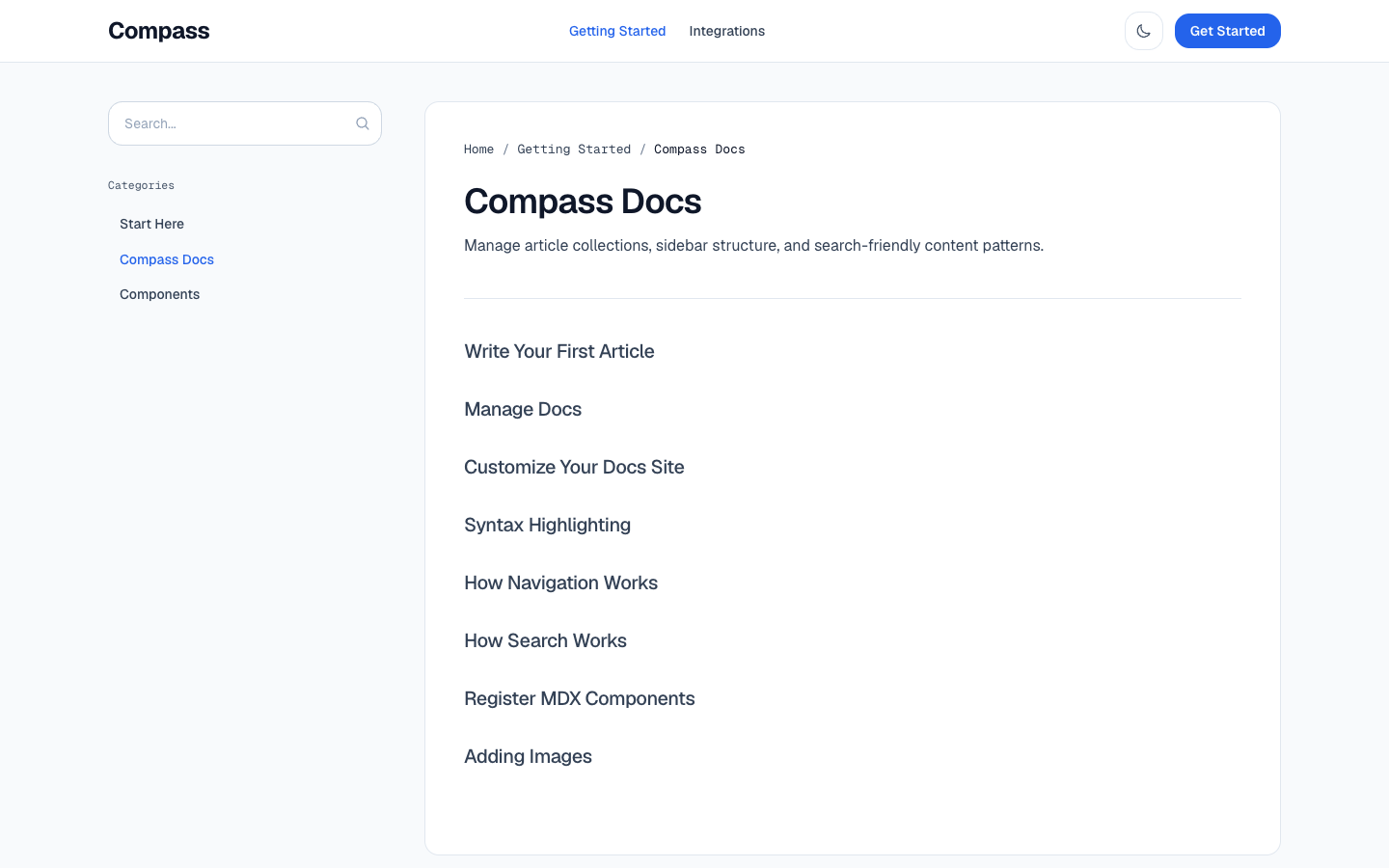Screen dimensions: 1389x868
Task: Click the Get Started button
Action: coord(1228,31)
